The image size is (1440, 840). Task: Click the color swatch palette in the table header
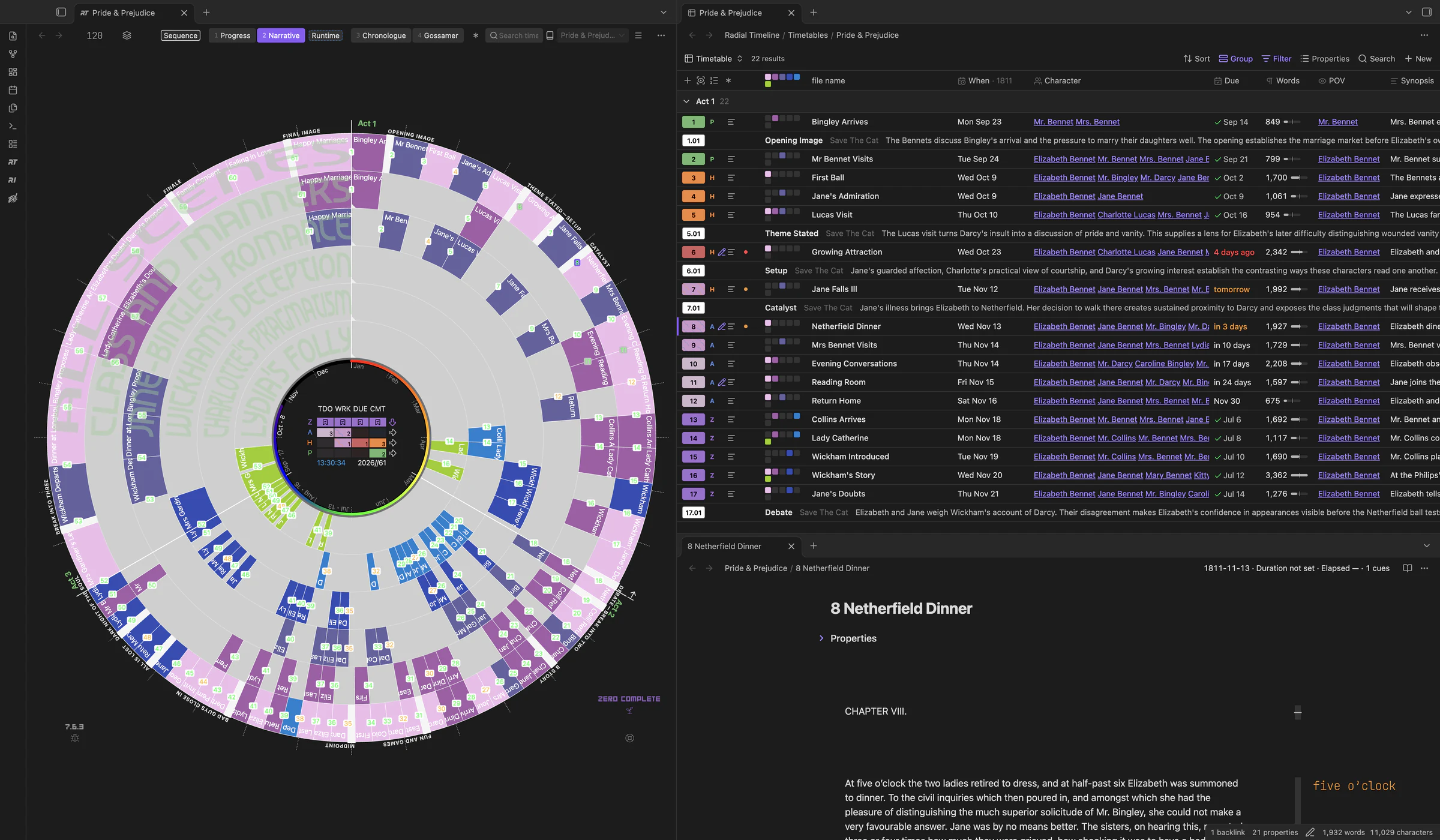[782, 80]
